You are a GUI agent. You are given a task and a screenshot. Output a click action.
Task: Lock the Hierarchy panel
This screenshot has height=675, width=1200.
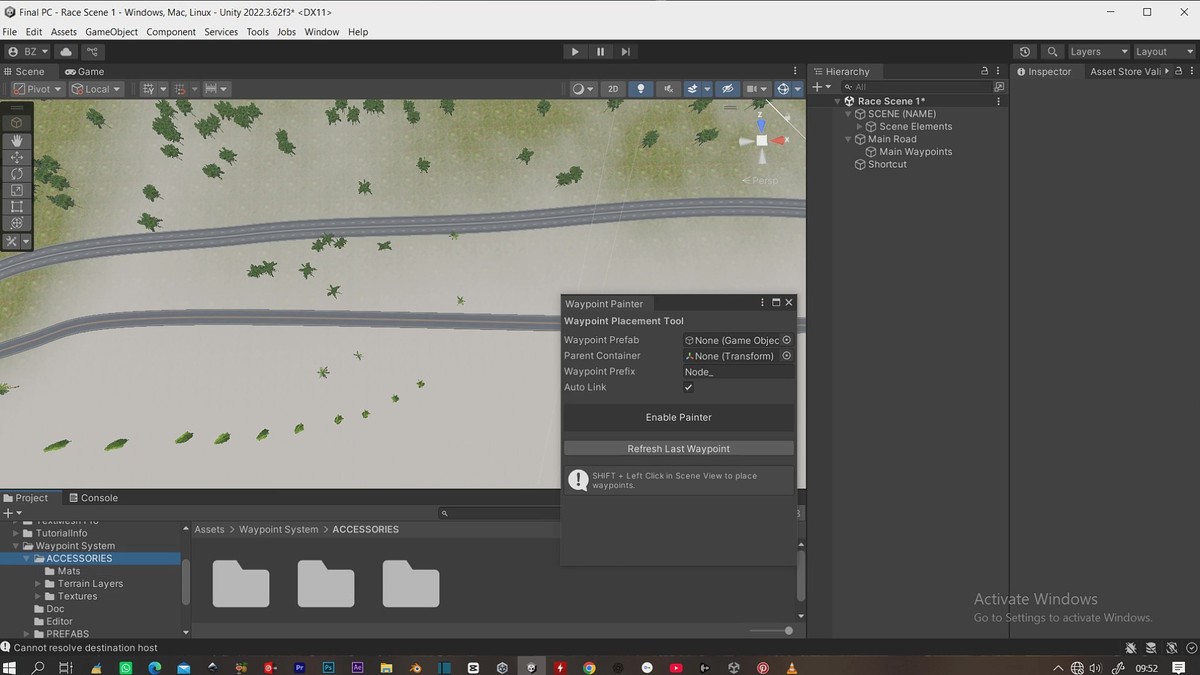984,71
